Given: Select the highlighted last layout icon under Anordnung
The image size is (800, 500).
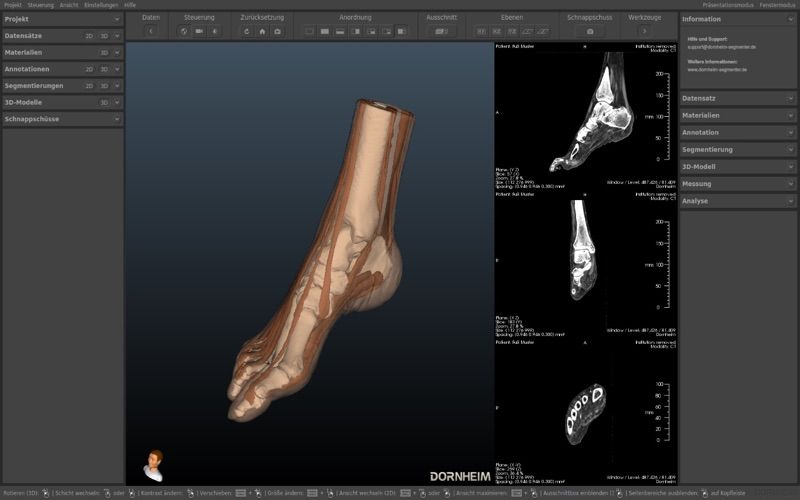Looking at the screenshot, I should point(402,31).
